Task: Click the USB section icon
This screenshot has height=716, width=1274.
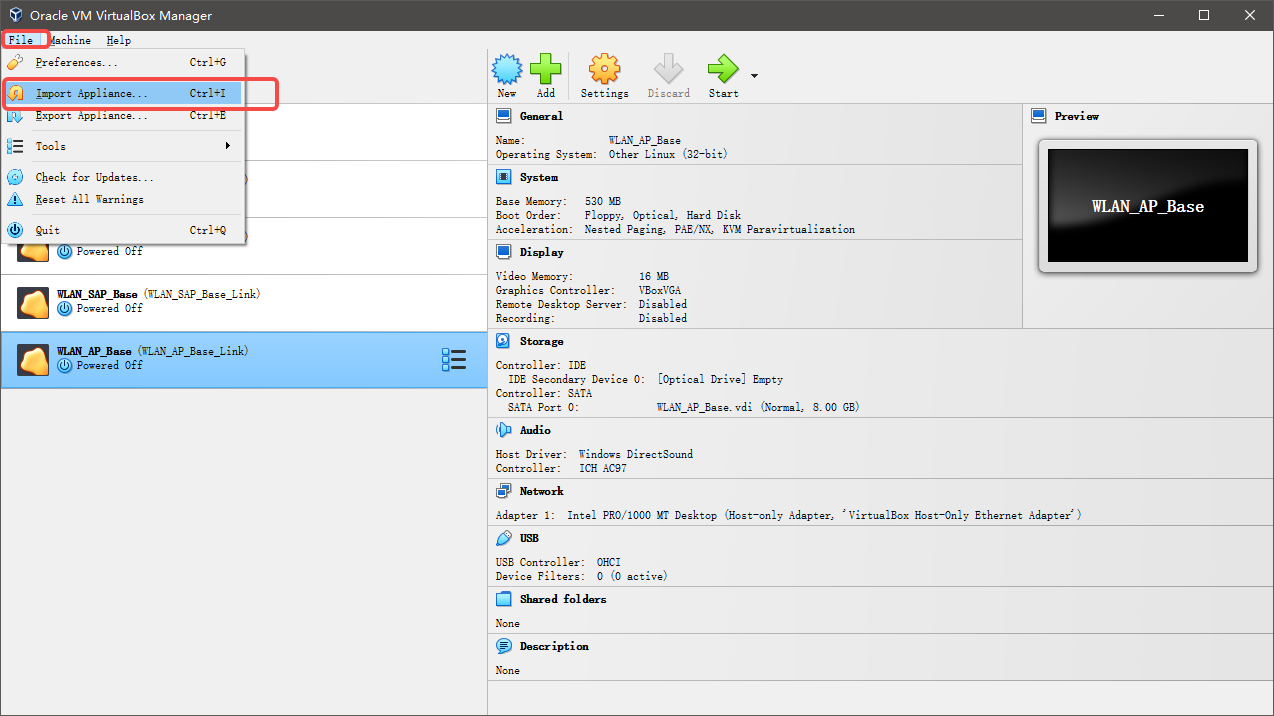Action: (504, 538)
